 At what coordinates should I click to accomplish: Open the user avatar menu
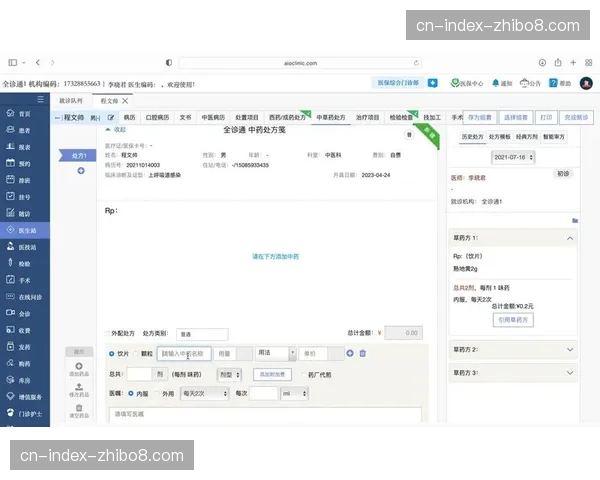point(586,83)
